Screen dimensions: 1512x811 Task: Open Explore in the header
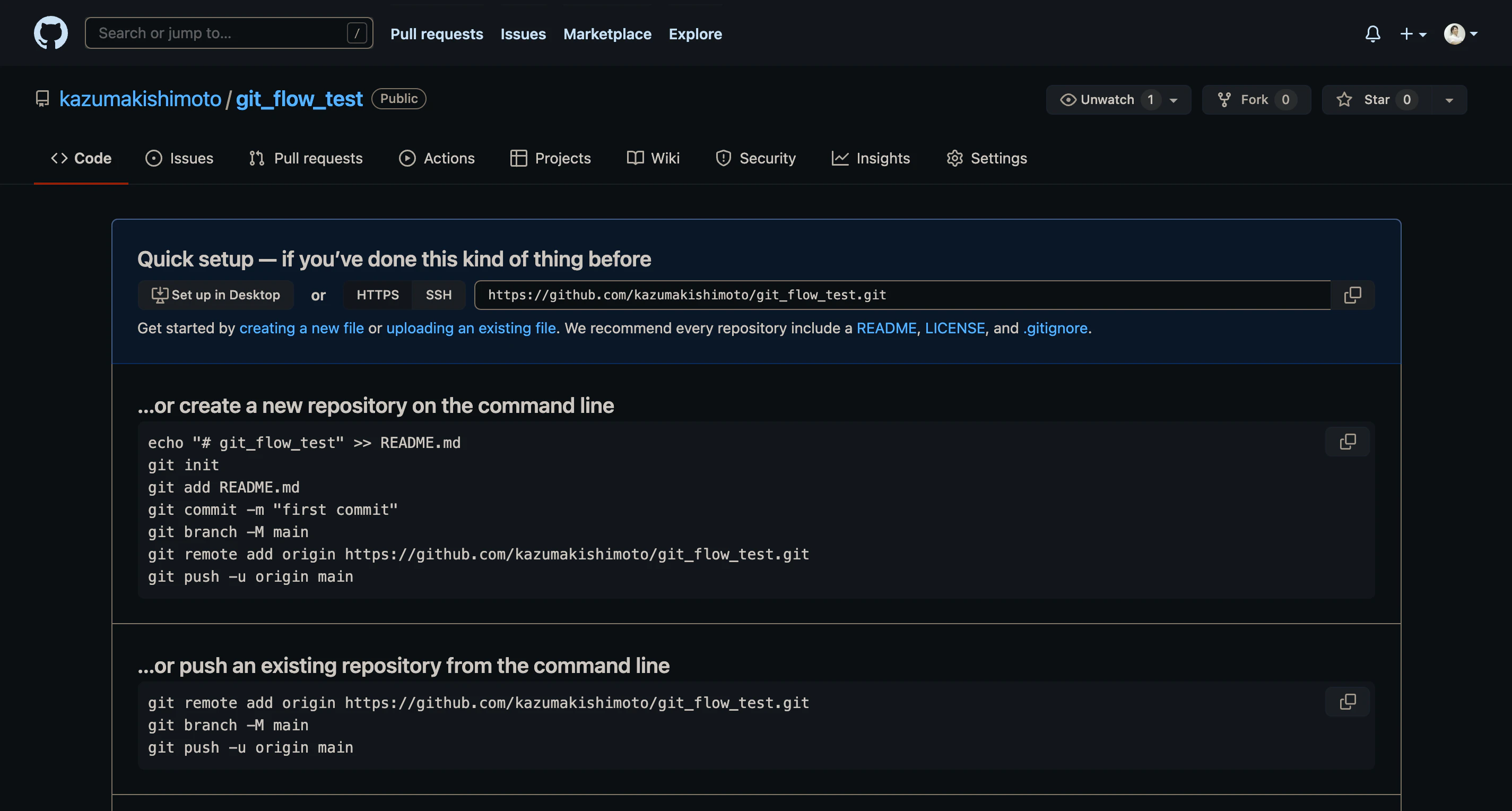(695, 34)
